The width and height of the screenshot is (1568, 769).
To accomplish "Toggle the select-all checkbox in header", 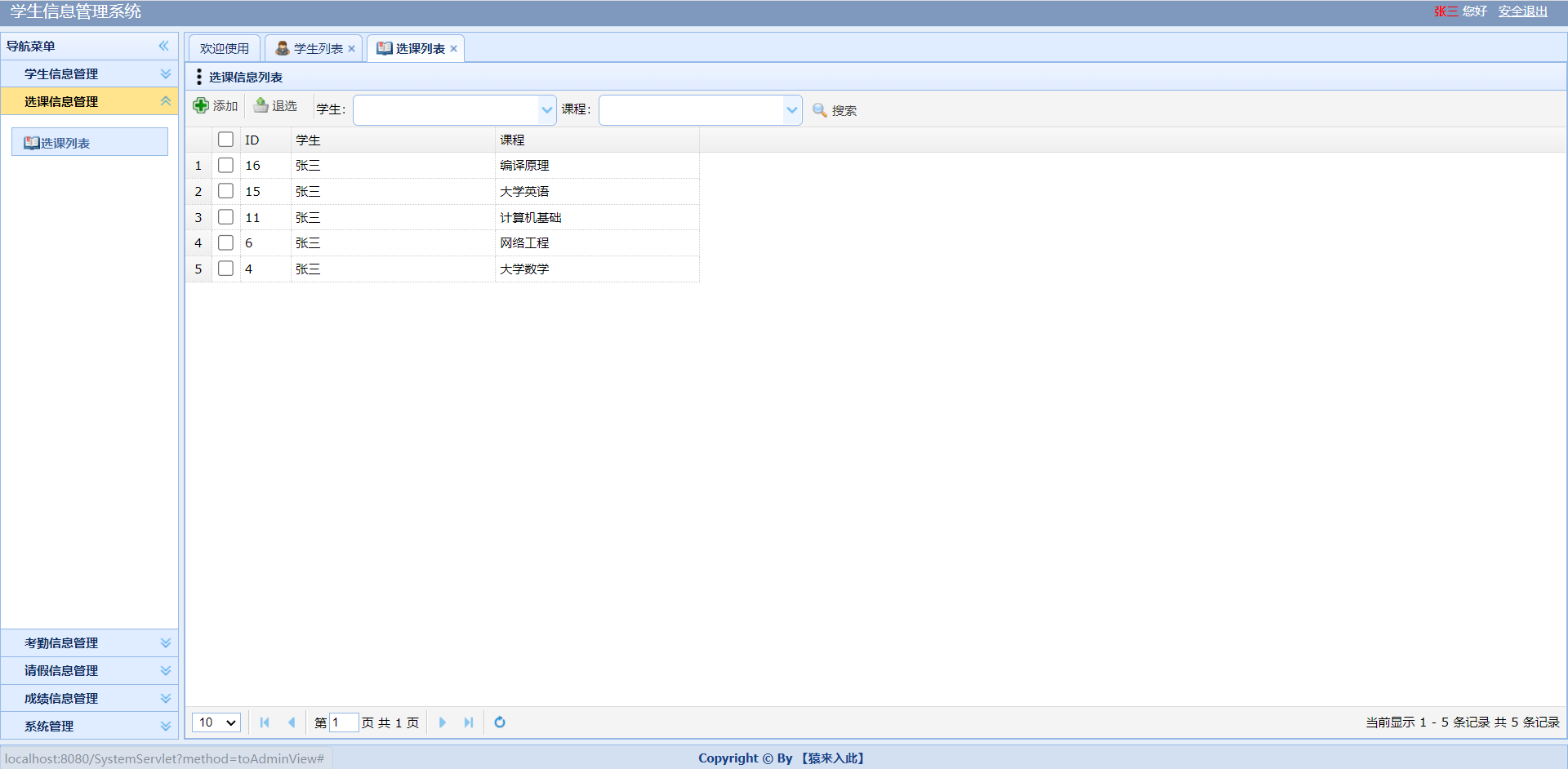I will (x=226, y=140).
